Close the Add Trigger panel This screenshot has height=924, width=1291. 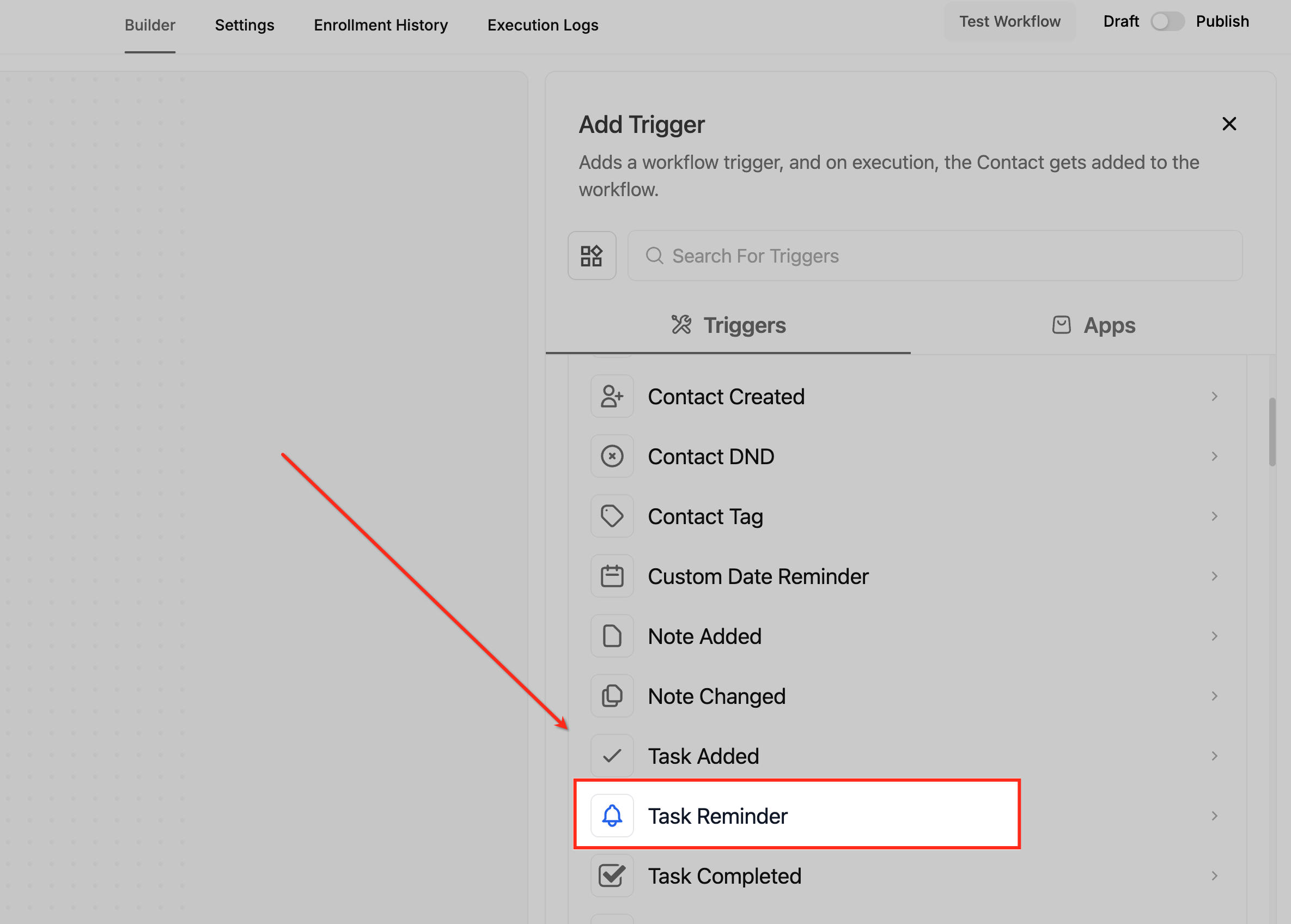[1229, 124]
